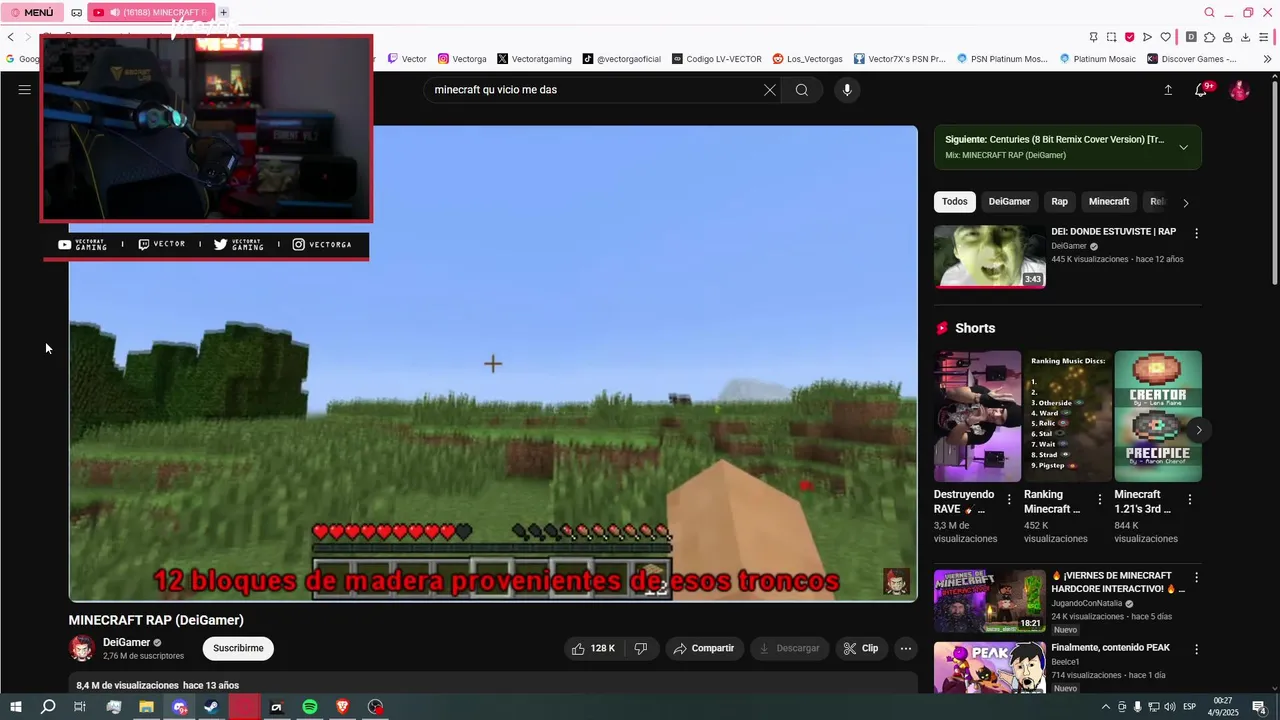Go back with the browser back arrow

click(x=11, y=37)
